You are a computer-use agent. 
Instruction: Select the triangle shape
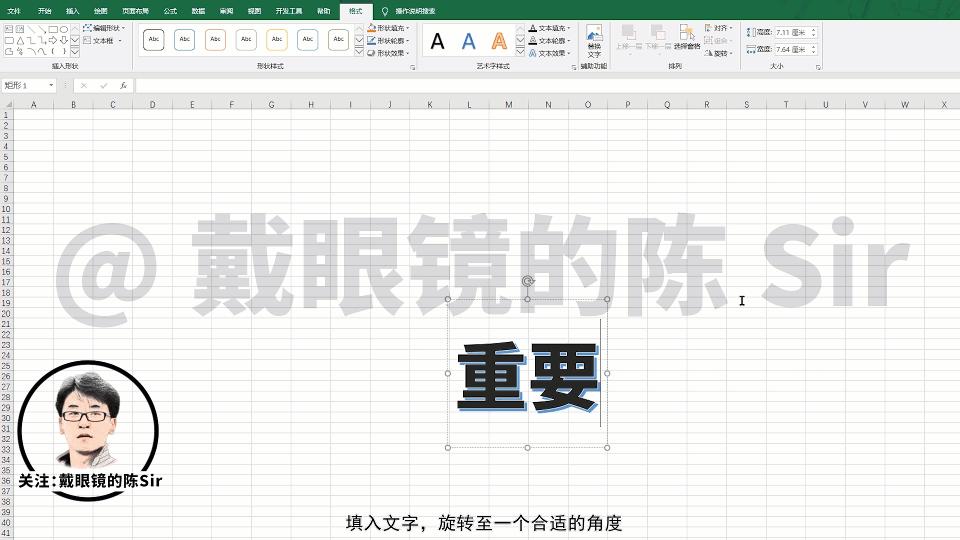click(x=20, y=40)
